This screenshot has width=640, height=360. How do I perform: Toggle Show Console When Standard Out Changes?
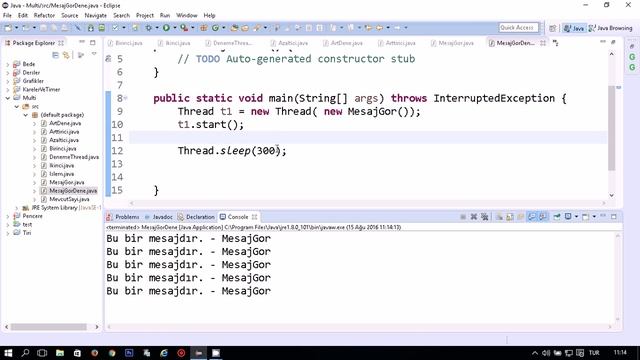pyautogui.click(x=531, y=217)
